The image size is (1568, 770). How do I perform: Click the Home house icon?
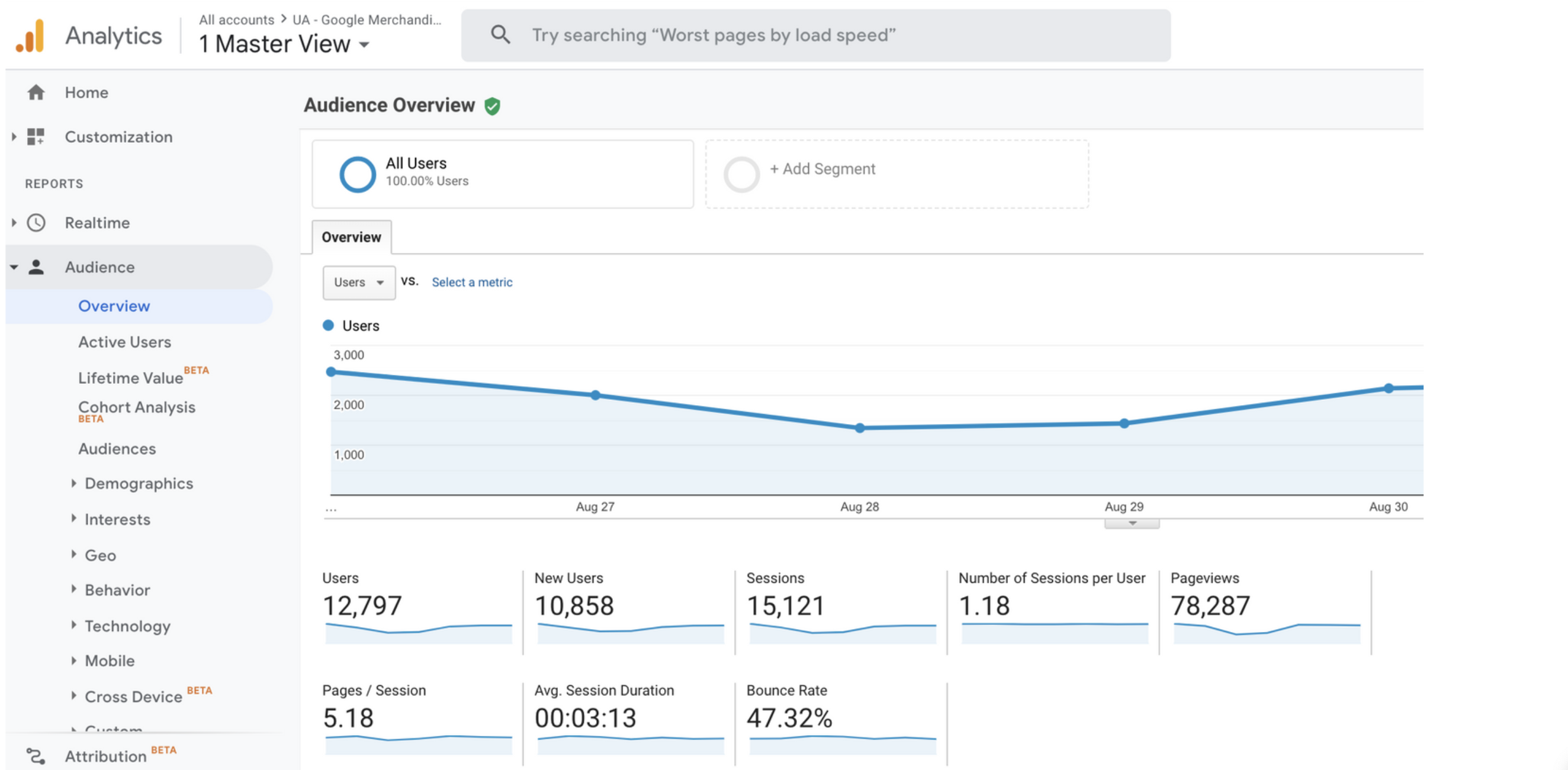coord(36,92)
